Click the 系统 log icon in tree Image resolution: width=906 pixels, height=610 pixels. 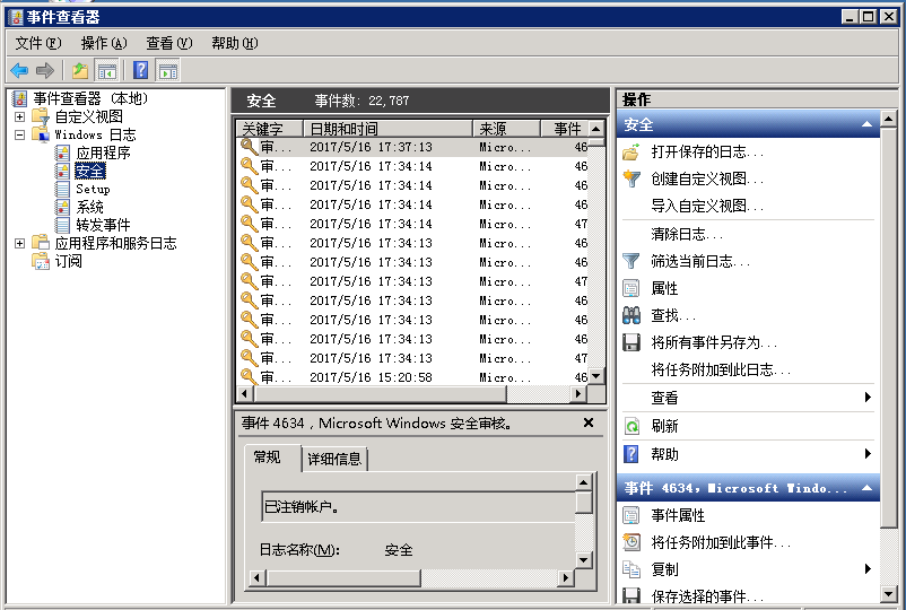[x=62, y=206]
